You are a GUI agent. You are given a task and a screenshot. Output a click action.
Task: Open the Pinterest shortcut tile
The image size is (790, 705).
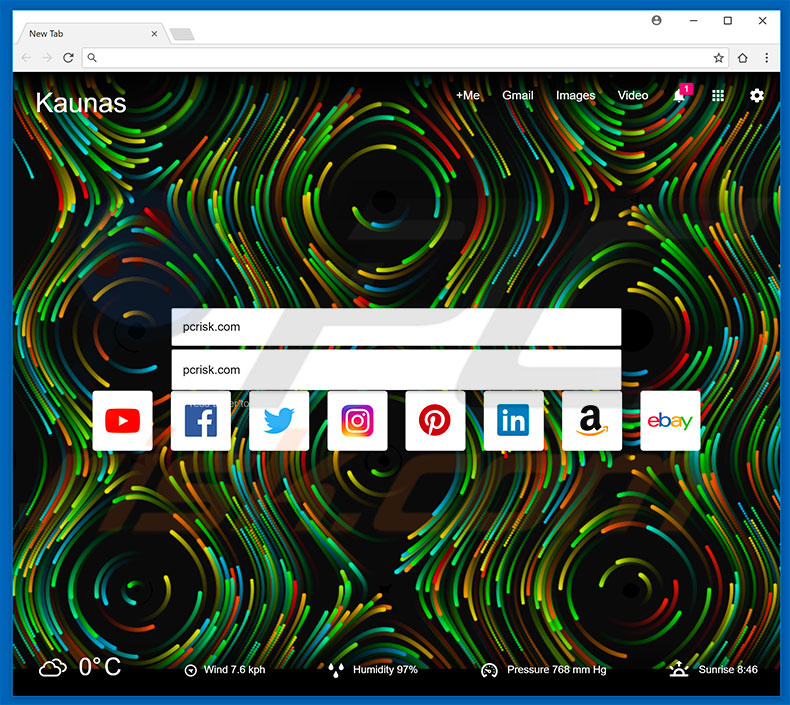(435, 421)
